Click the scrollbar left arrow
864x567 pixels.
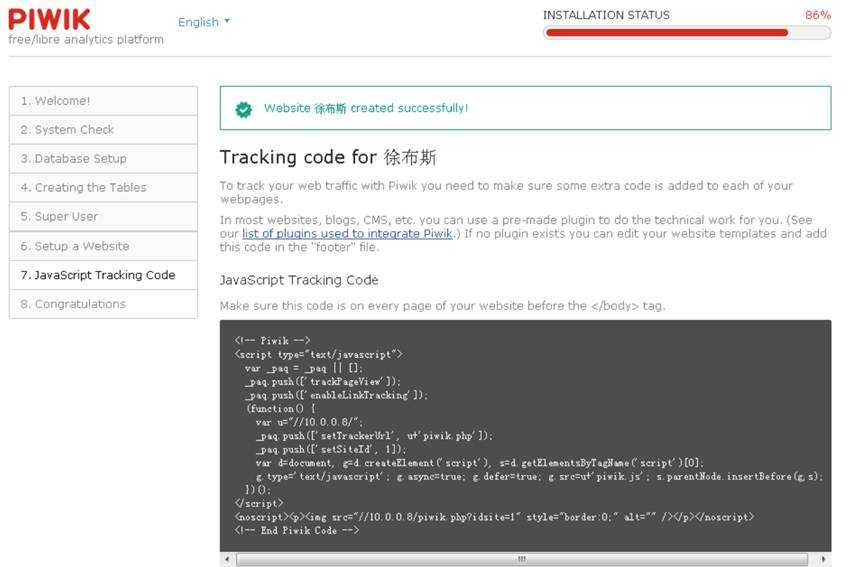pyautogui.click(x=227, y=559)
